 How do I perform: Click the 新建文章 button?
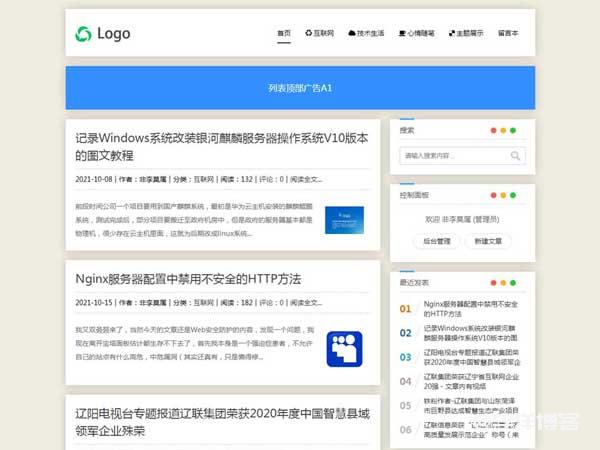(x=493, y=241)
